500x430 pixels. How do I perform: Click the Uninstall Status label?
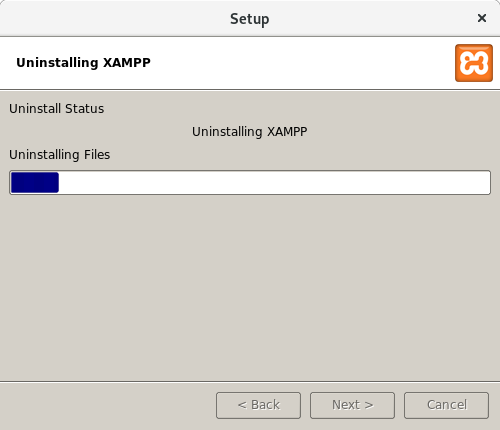point(56,109)
